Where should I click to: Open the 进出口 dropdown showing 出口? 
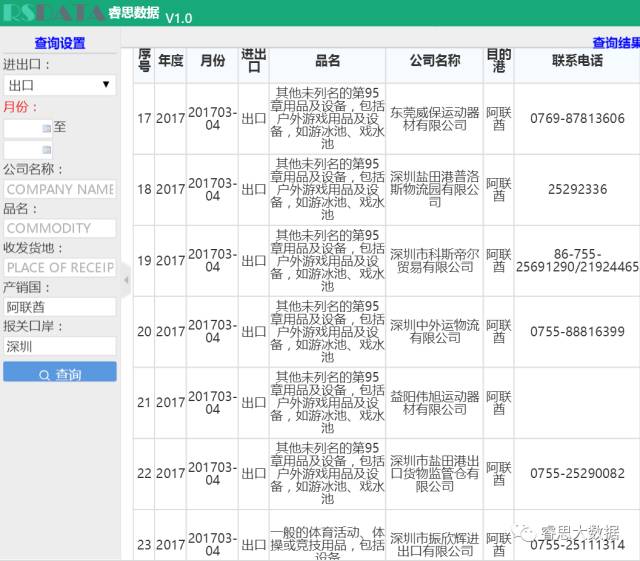point(60,85)
